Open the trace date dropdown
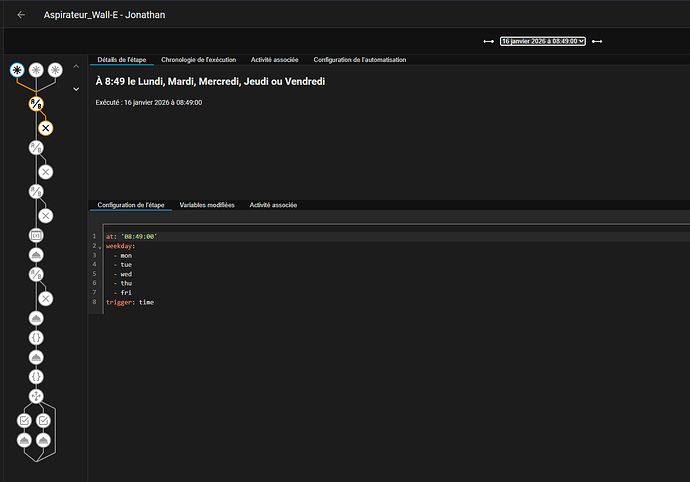Viewport: 690px width, 482px height. (x=542, y=41)
